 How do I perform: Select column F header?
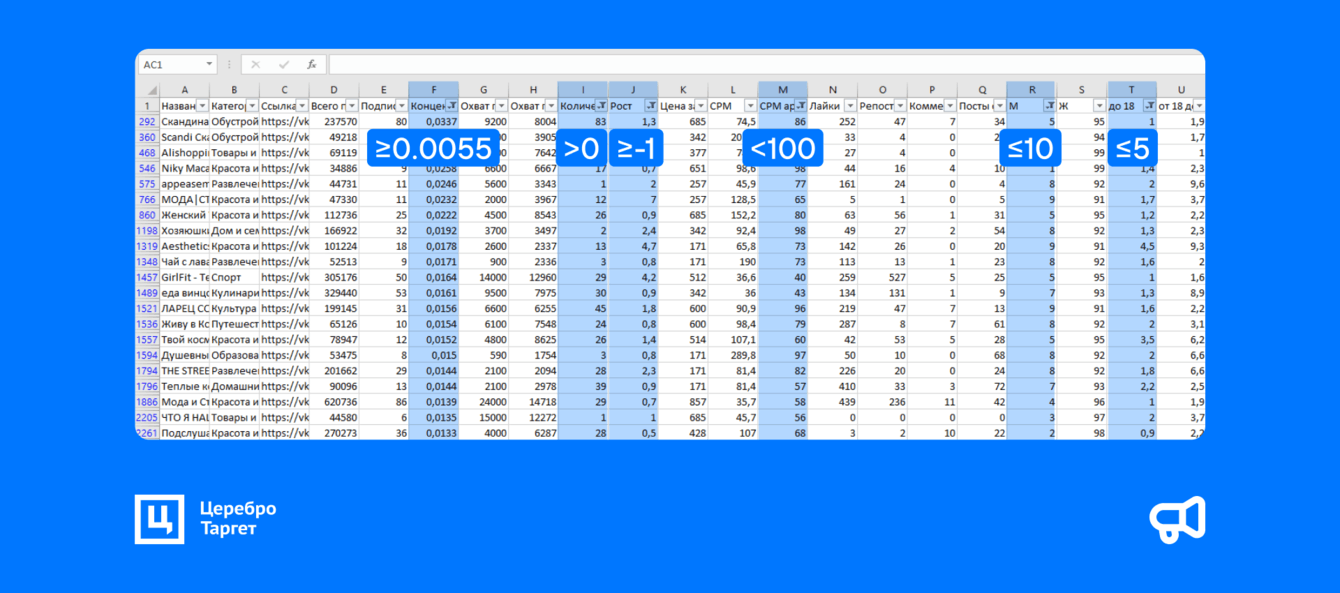pos(433,89)
